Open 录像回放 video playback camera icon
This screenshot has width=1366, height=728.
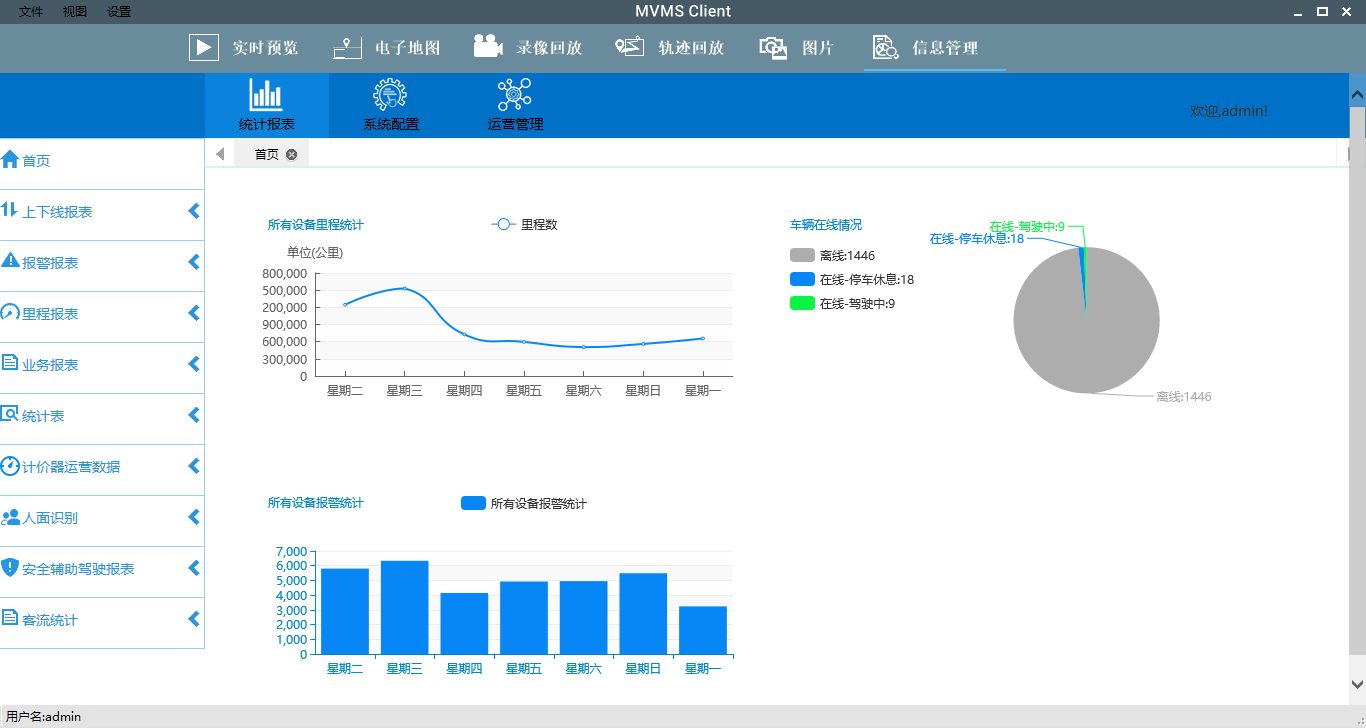[488, 47]
